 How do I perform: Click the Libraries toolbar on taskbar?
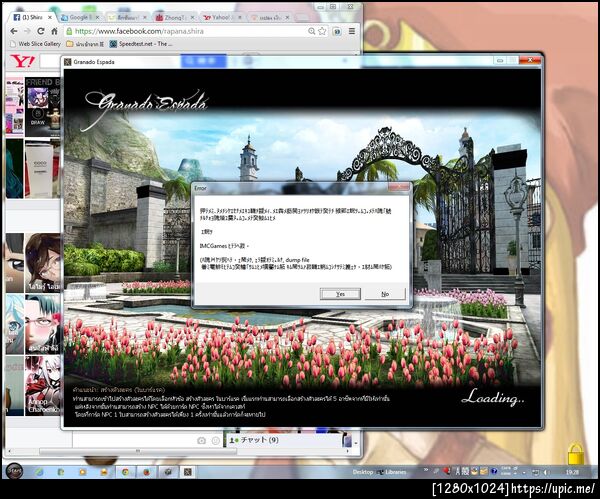(x=393, y=472)
